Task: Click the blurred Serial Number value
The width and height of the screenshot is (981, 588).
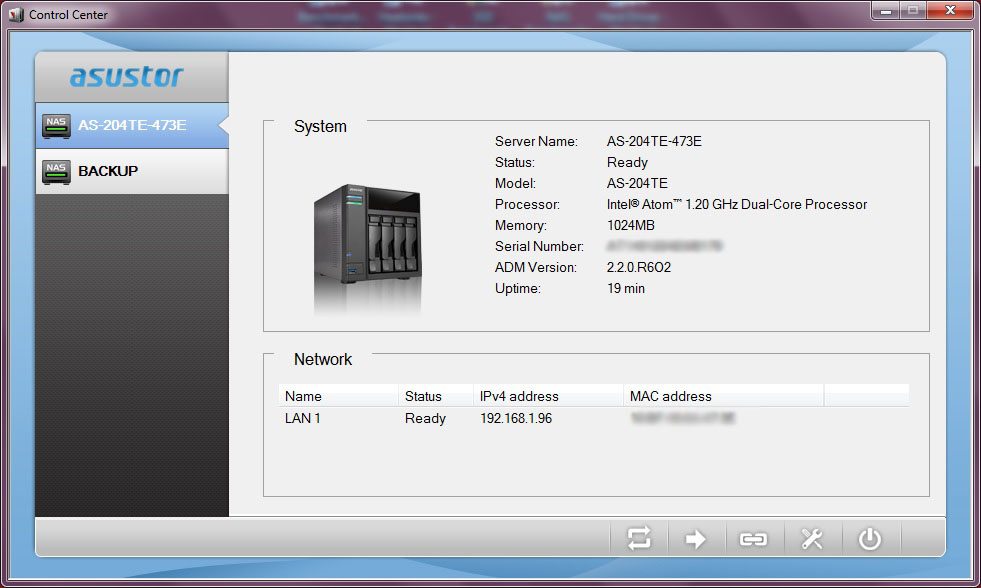Action: click(664, 246)
